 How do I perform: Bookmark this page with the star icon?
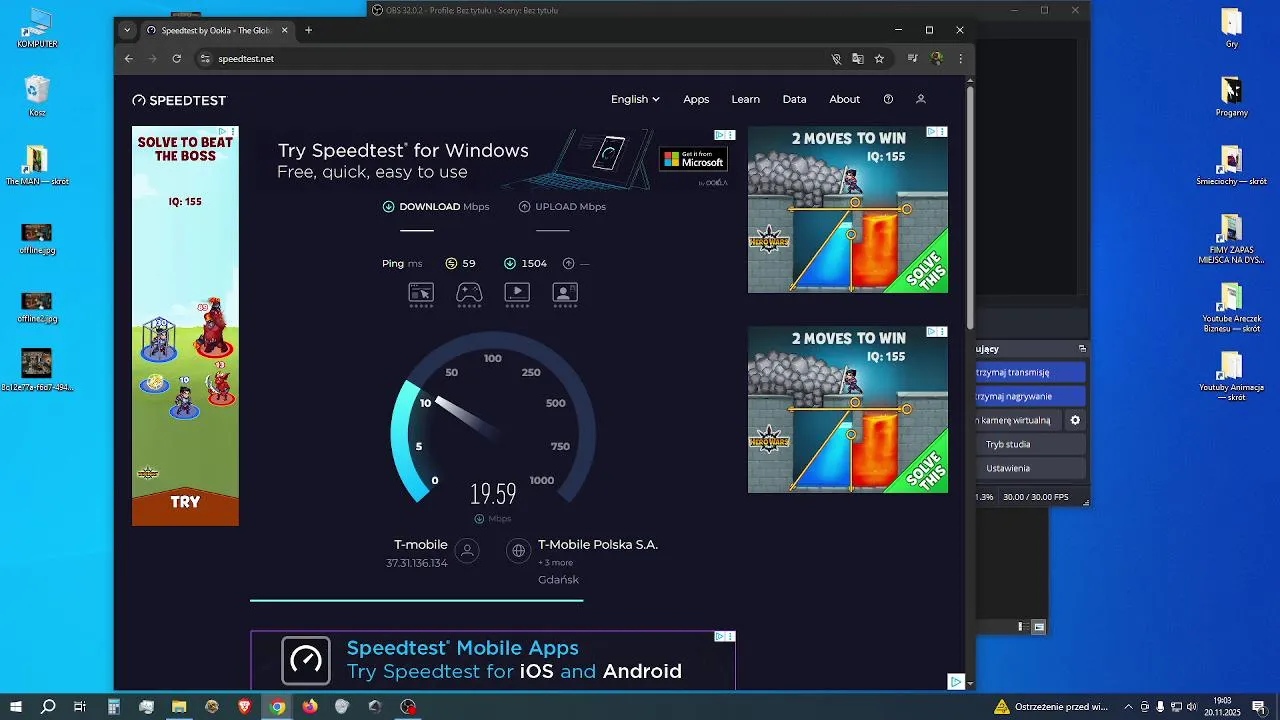coord(879,59)
